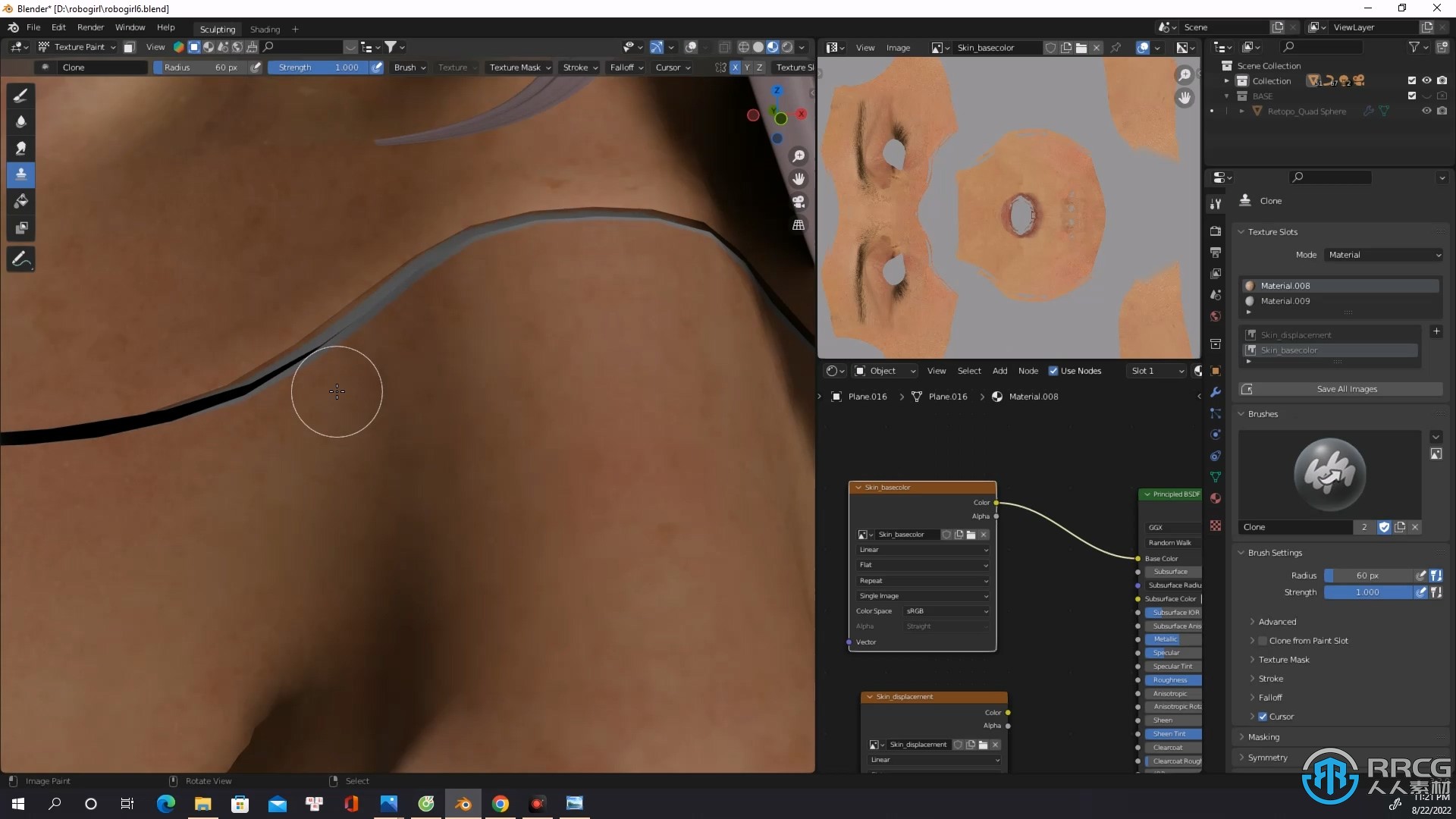Open Texture Paint mode dropdown
This screenshot has height=819, width=1456.
(77, 47)
